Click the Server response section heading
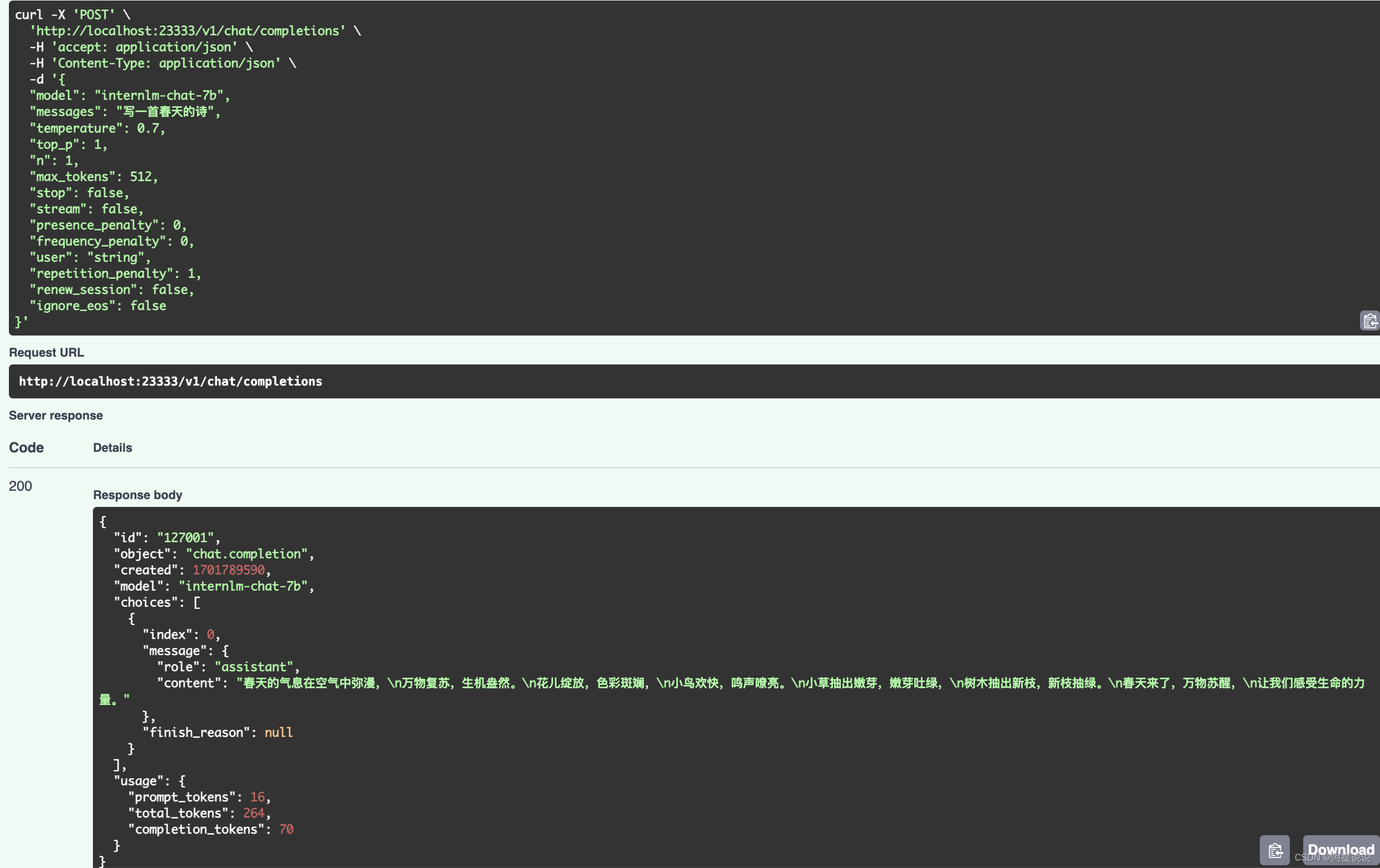1380x868 pixels. [x=56, y=416]
